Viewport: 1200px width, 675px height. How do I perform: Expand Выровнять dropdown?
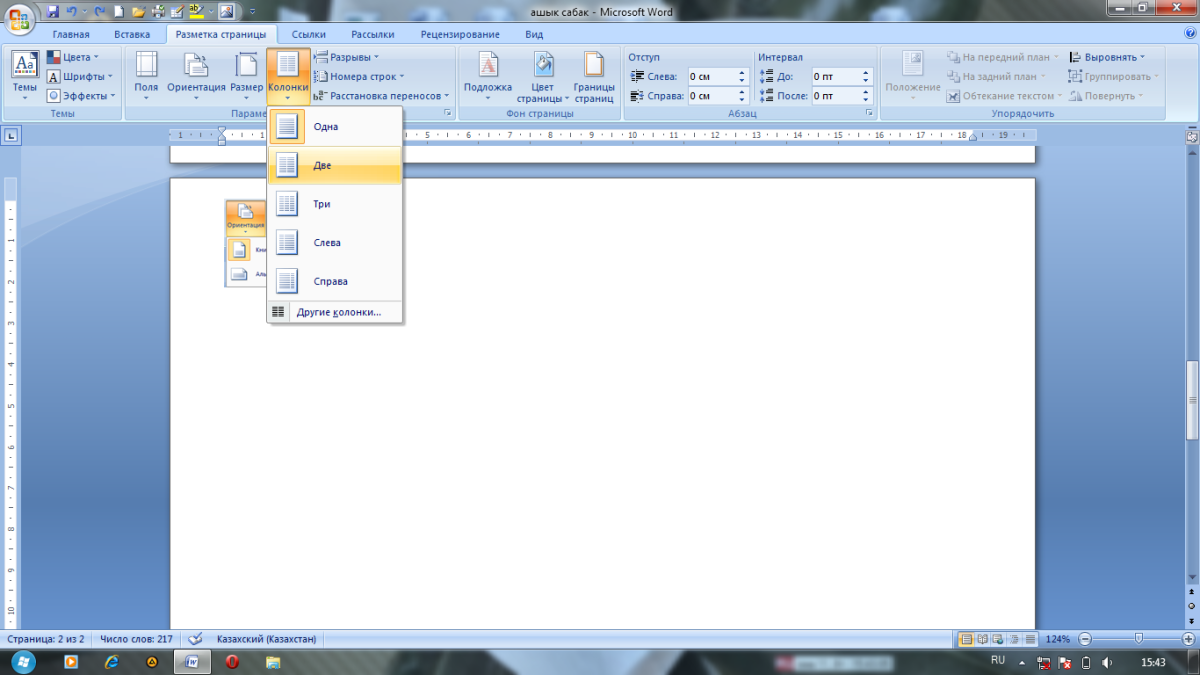pos(1108,57)
